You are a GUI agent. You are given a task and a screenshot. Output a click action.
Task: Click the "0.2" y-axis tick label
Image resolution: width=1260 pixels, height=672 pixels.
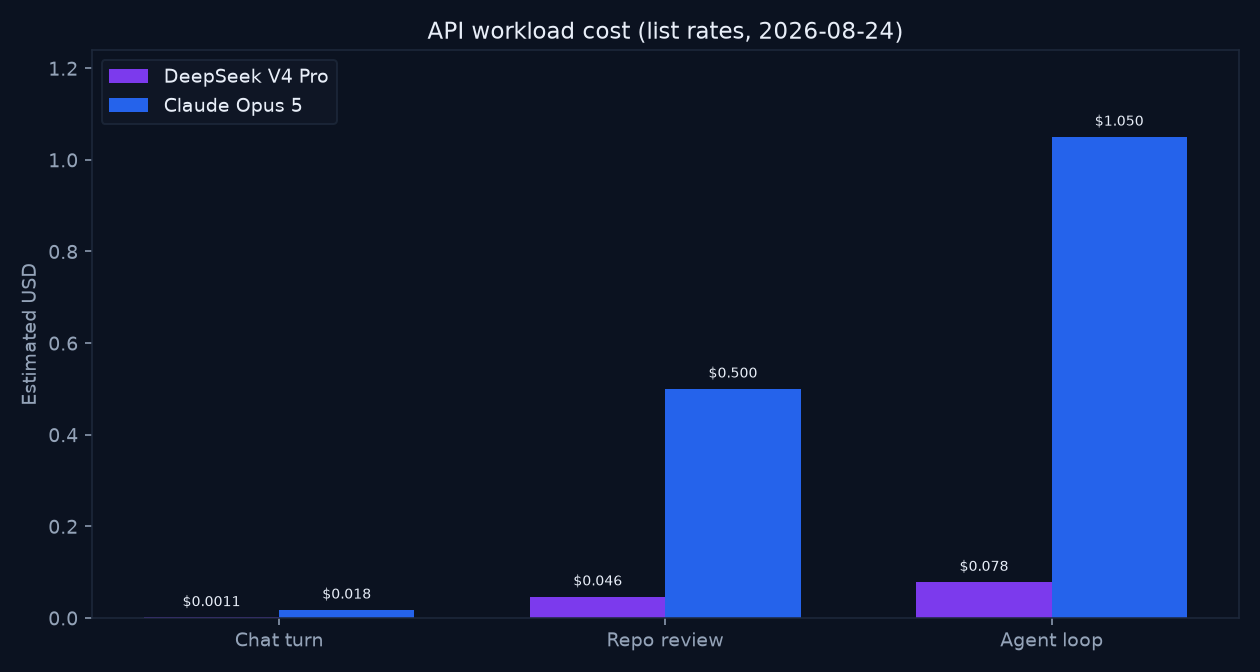[64, 527]
